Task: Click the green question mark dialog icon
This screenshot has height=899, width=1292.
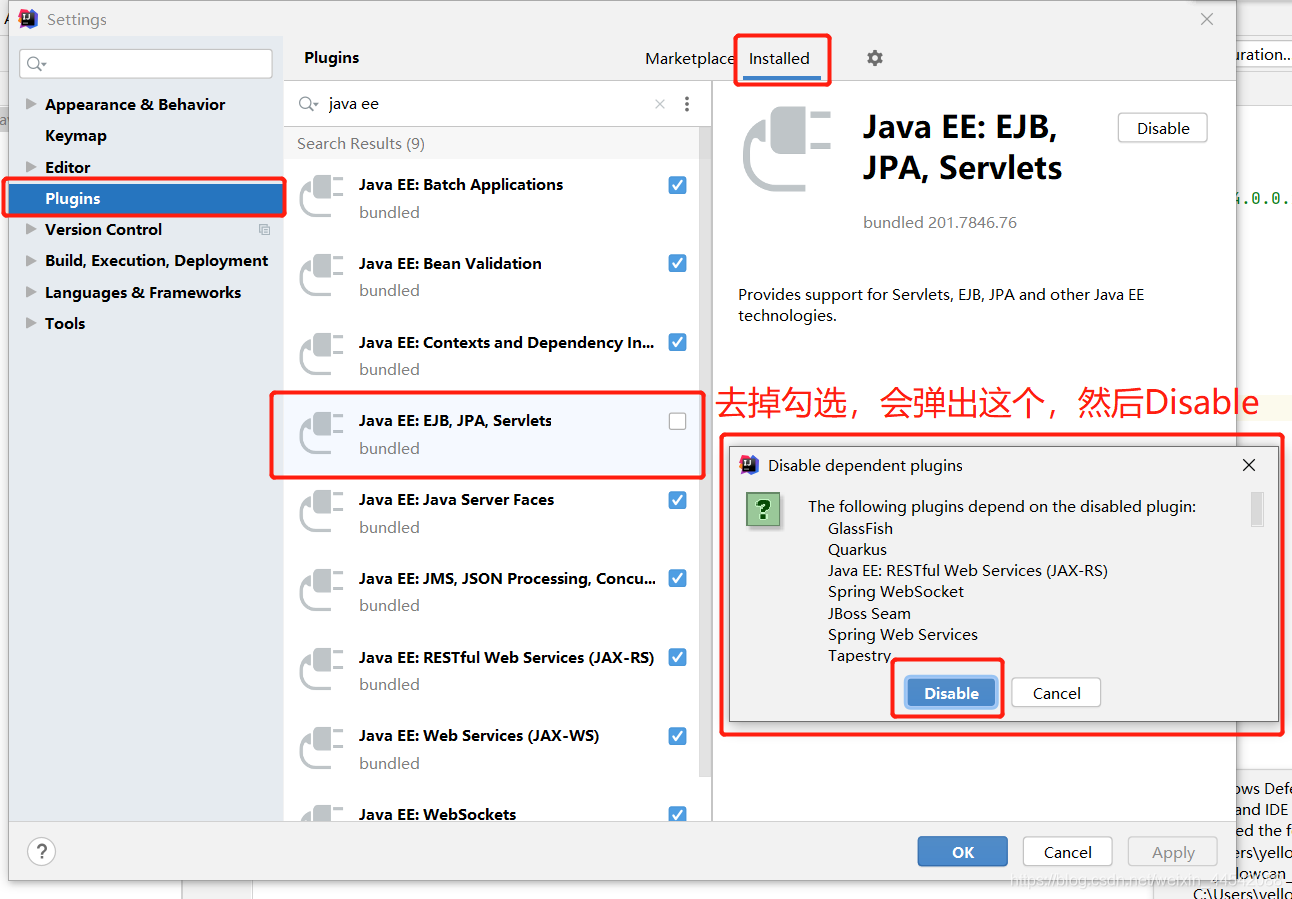Action: tap(763, 511)
